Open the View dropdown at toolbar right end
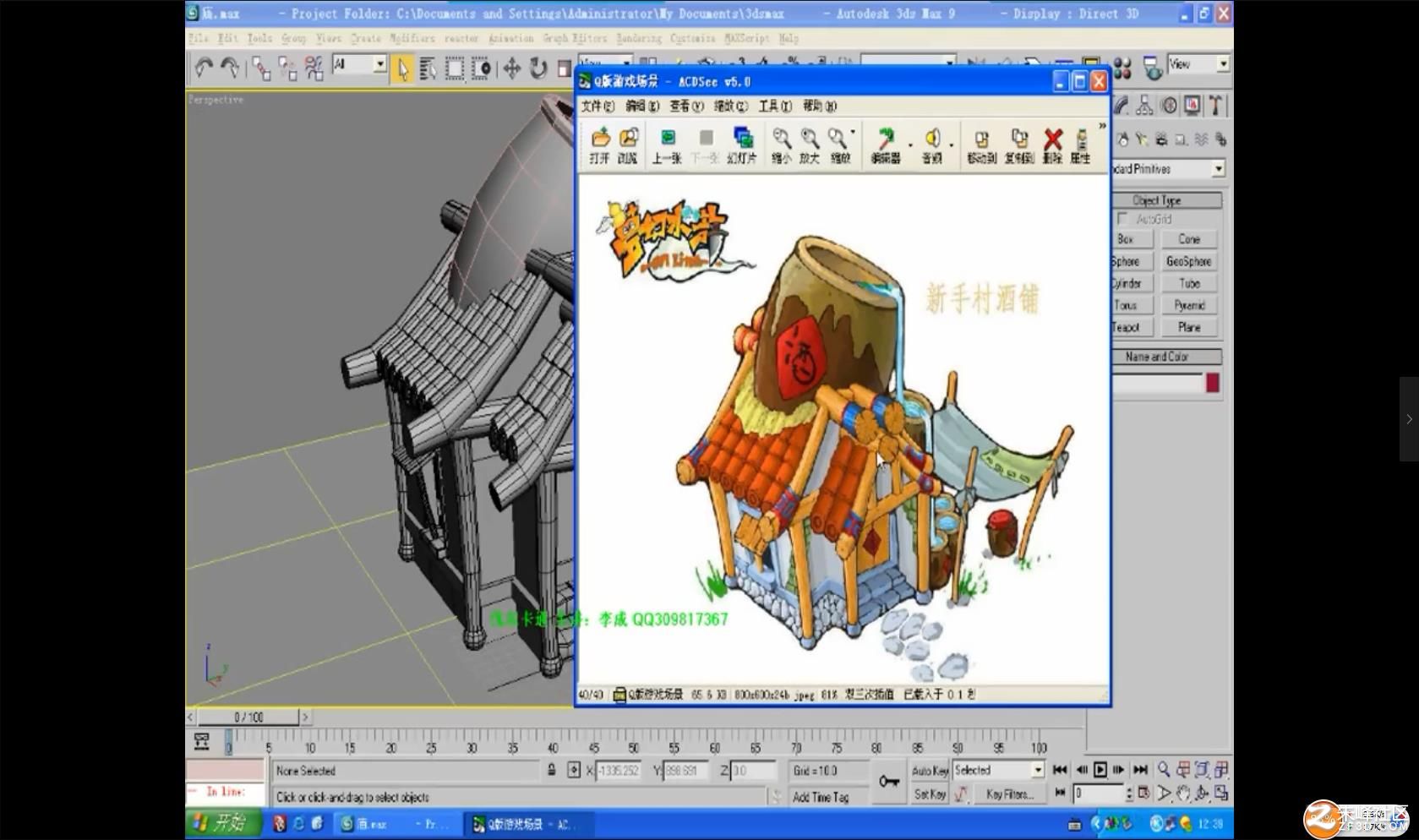The image size is (1419, 840). tap(1198, 63)
